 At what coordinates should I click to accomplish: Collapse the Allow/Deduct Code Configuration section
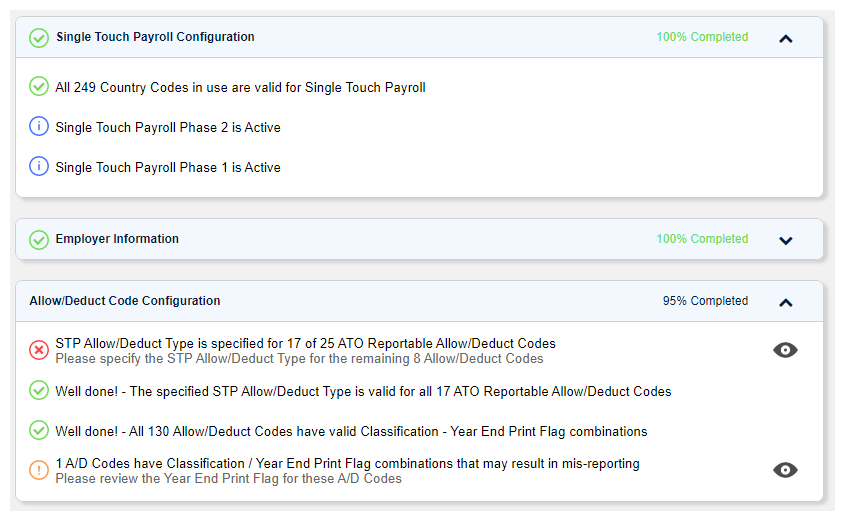point(785,302)
